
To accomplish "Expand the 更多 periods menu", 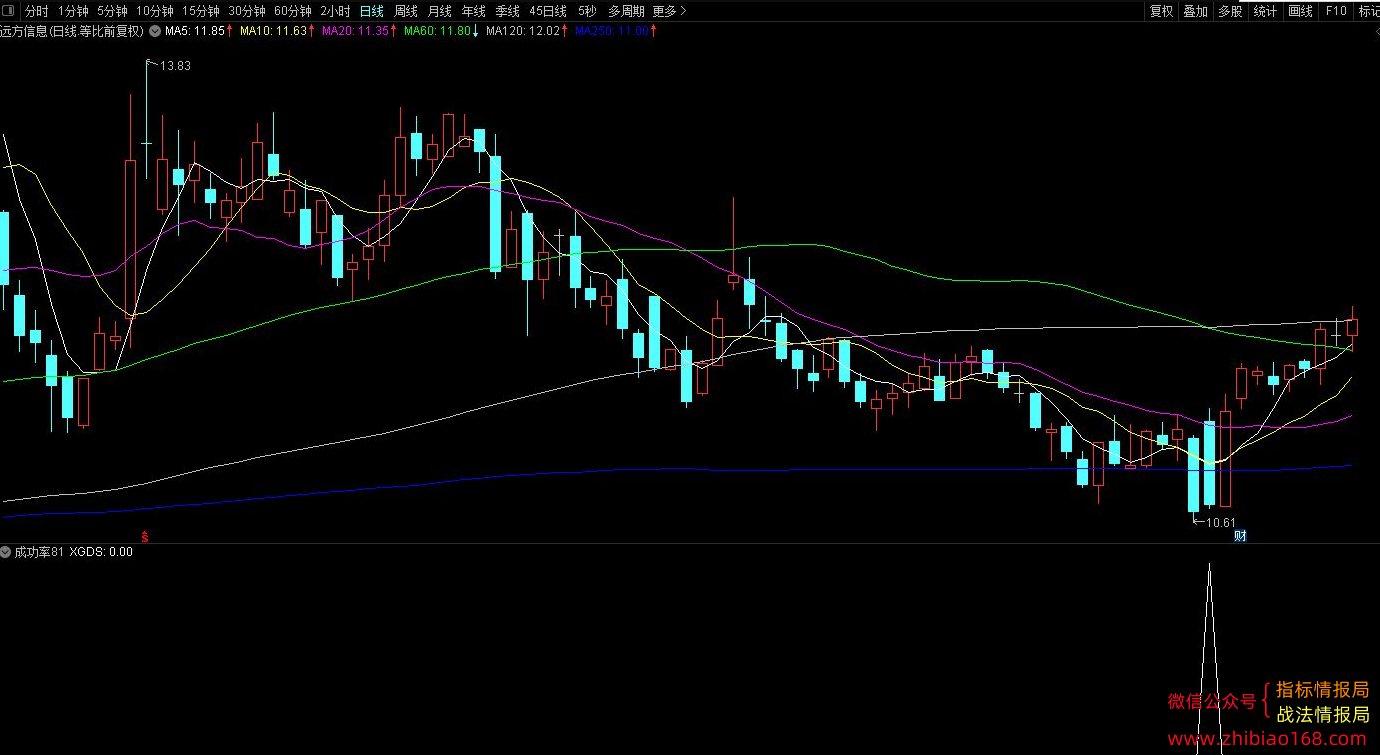I will [x=668, y=11].
